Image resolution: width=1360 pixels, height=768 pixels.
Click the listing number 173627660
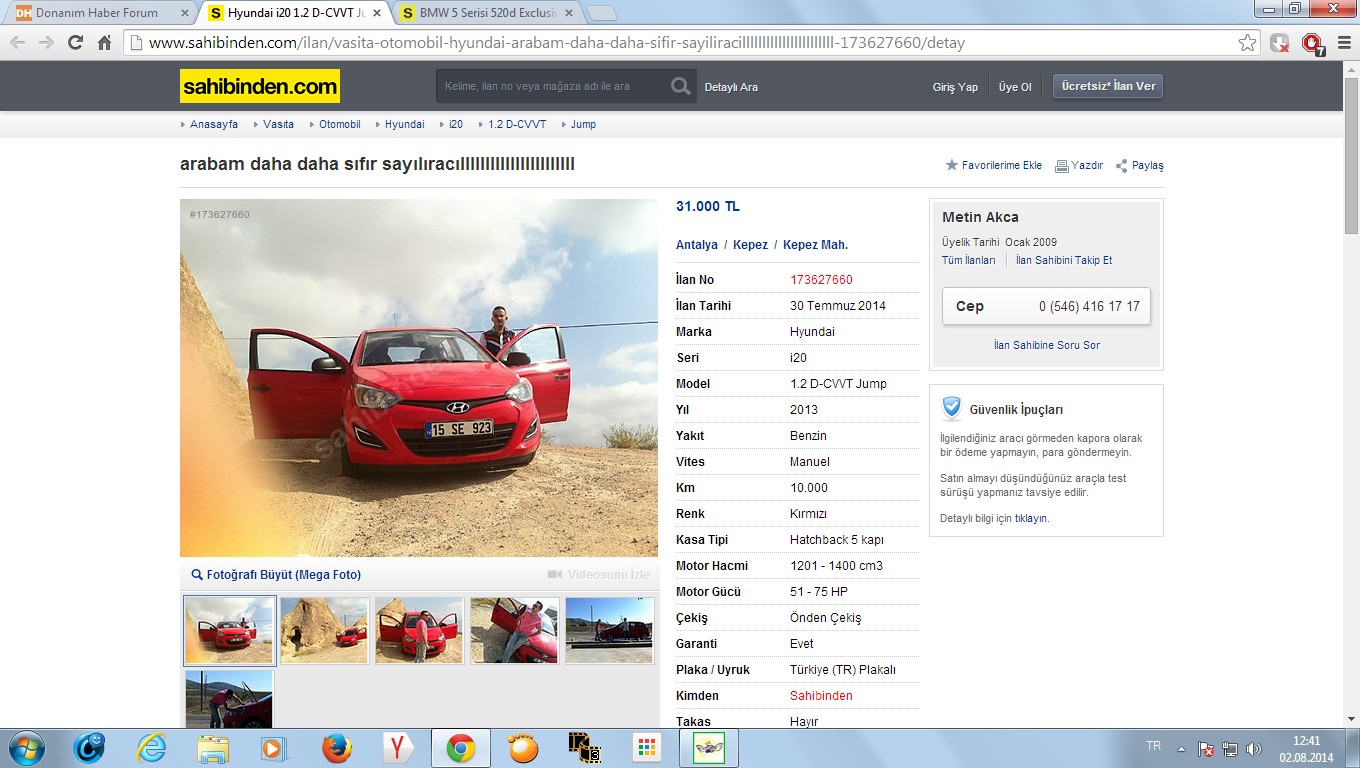(x=821, y=280)
